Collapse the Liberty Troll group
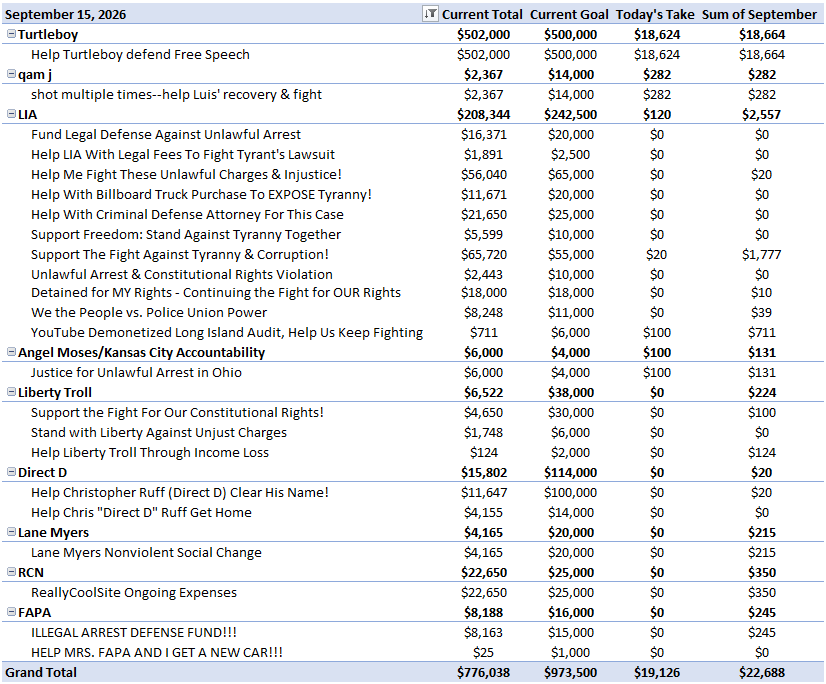Image resolution: width=826 pixels, height=684 pixels. pyautogui.click(x=11, y=392)
